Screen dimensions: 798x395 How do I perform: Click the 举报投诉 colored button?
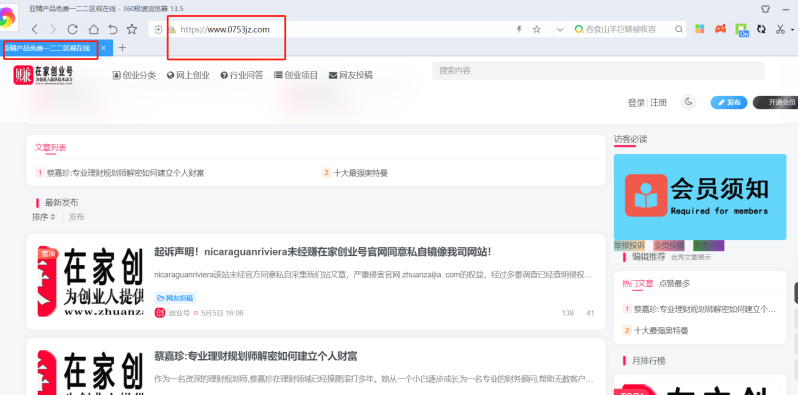[629, 245]
